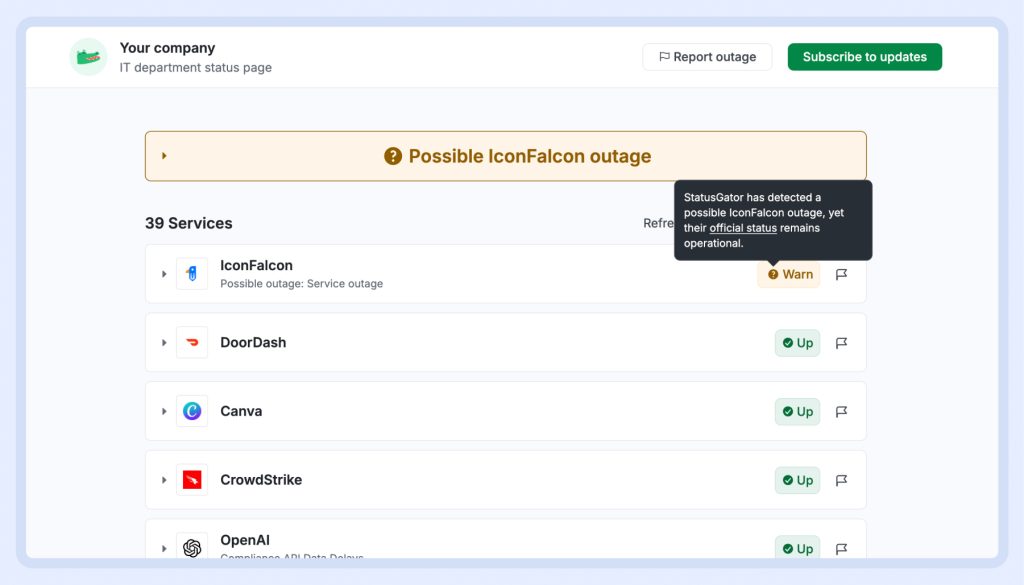Open the Canva row disclosure arrow

point(164,411)
